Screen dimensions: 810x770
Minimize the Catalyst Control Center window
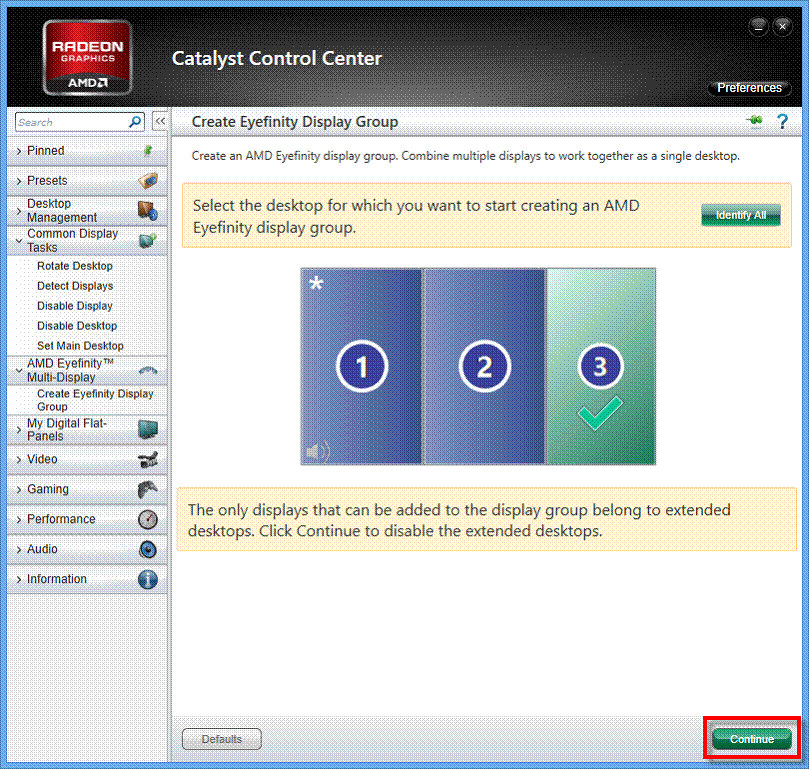pos(758,26)
